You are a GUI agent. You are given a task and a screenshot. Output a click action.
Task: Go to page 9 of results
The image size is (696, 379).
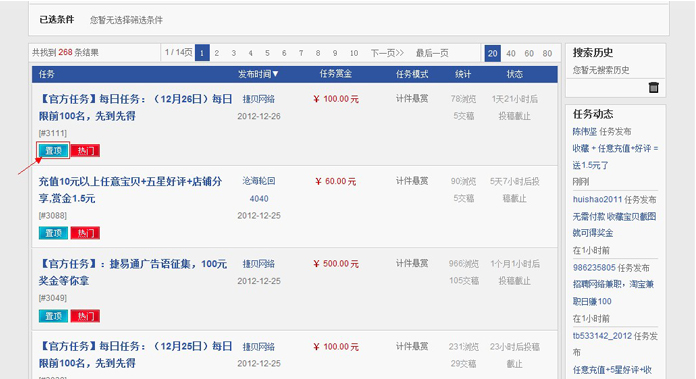(x=335, y=53)
